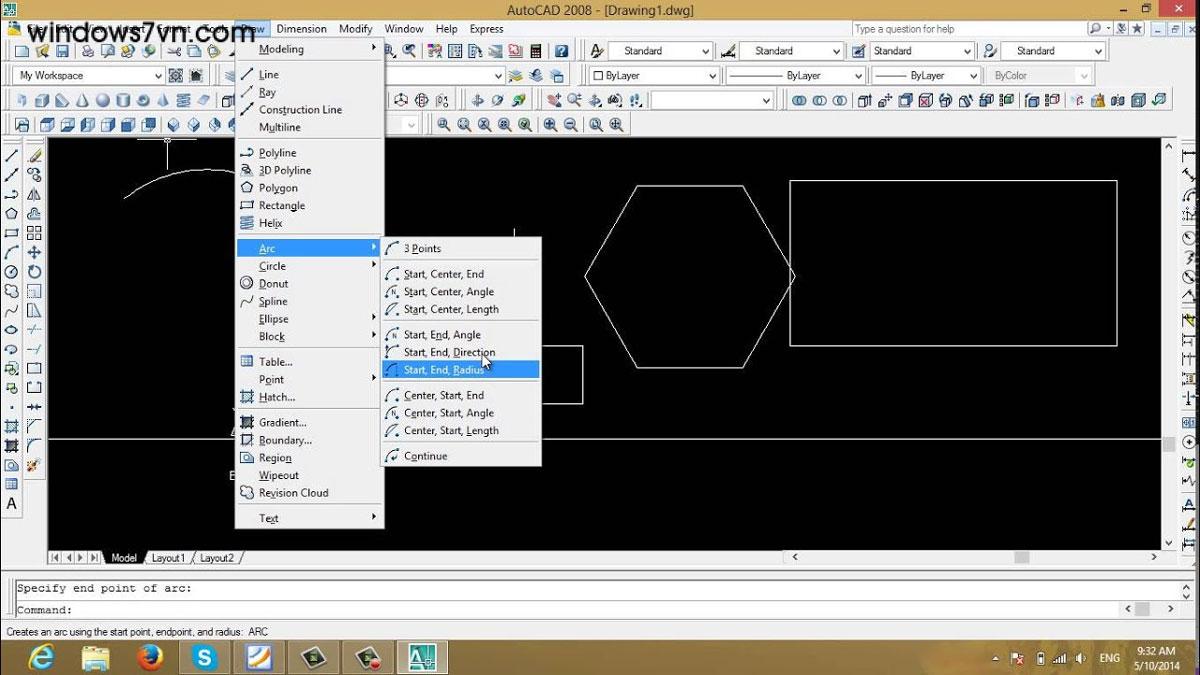Select Construction Line from Draw menu

coord(310,110)
